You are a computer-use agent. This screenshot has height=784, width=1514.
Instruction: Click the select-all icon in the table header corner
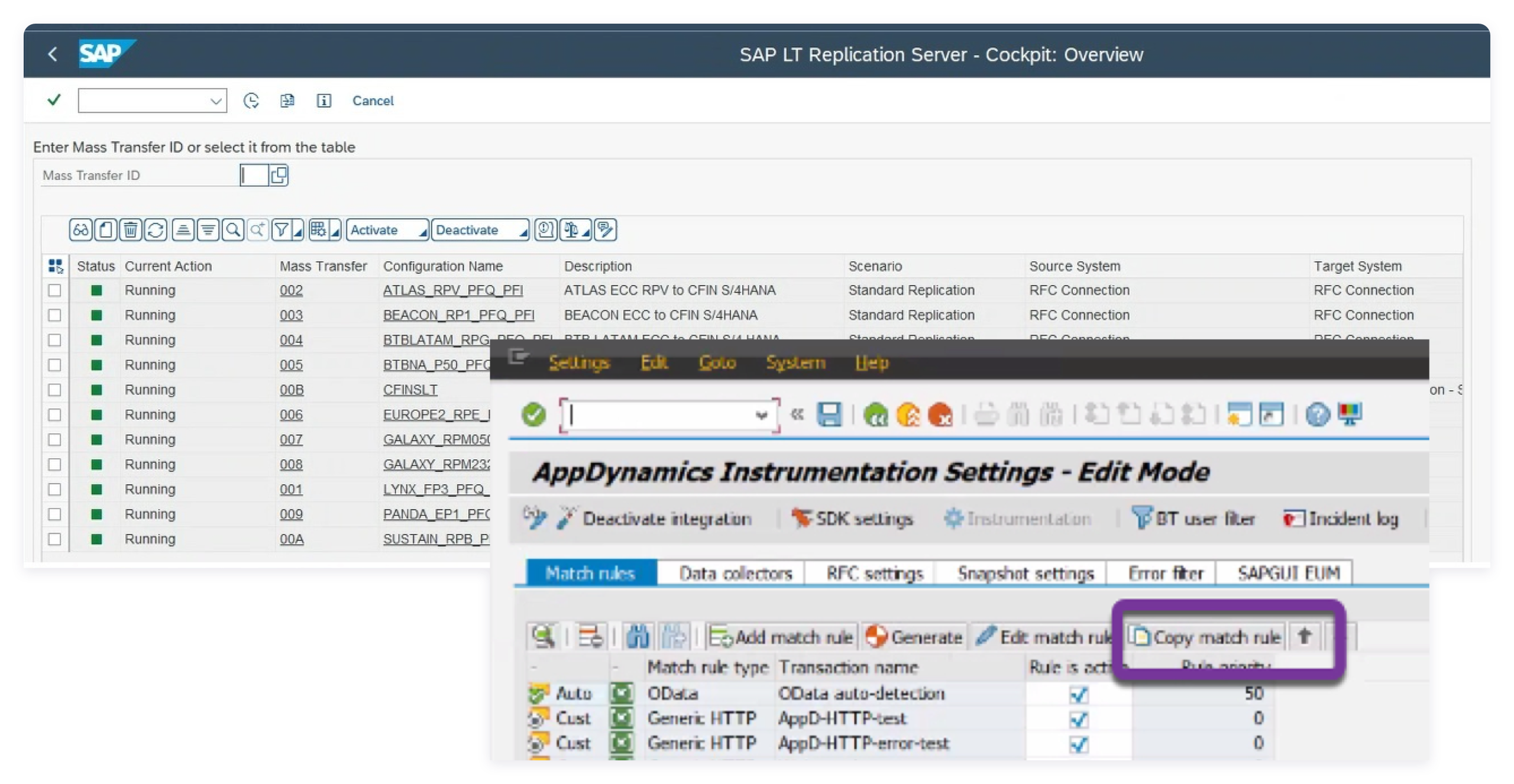tap(56, 266)
